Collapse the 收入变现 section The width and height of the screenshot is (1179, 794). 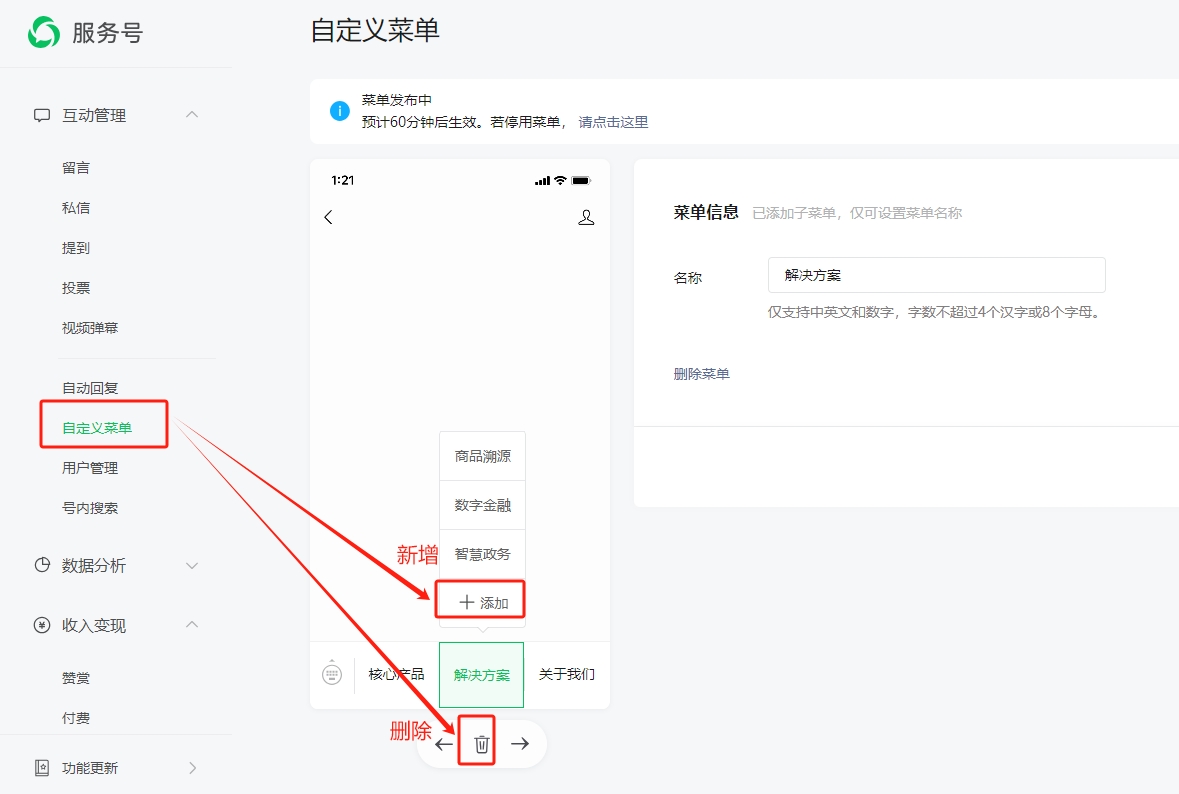pyautogui.click(x=192, y=625)
